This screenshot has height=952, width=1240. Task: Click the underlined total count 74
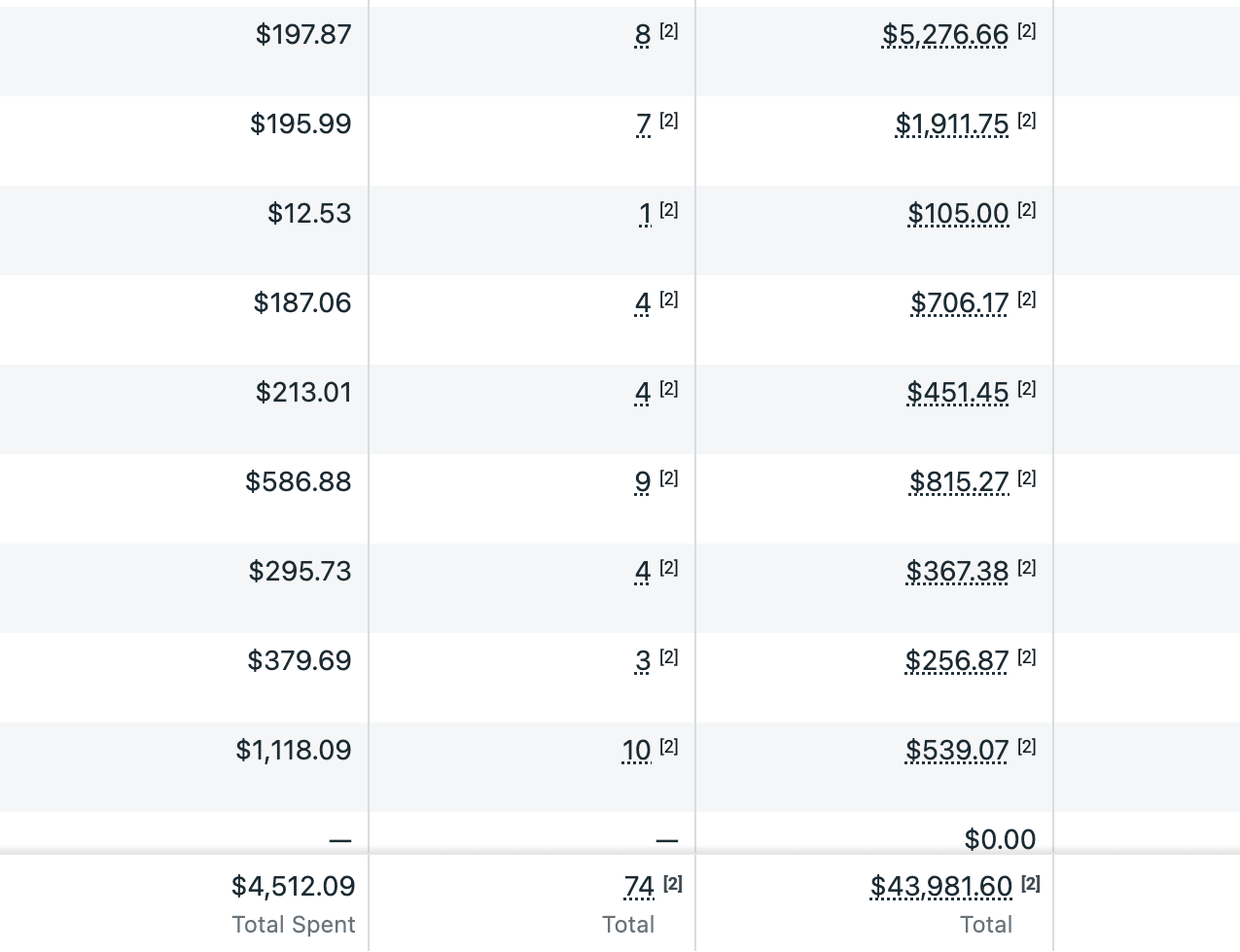[639, 887]
